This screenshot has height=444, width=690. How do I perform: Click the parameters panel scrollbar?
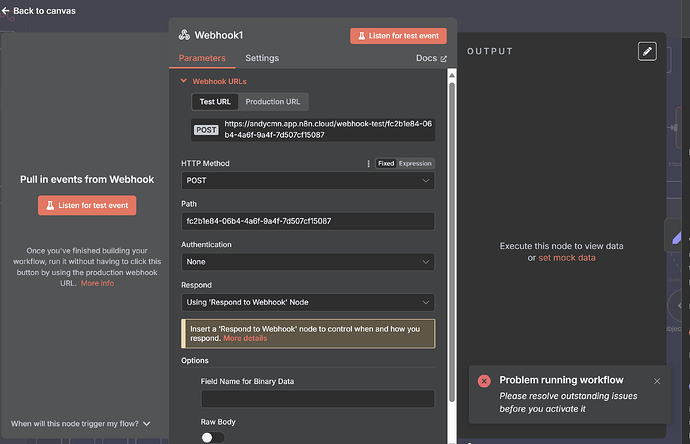(452, 242)
